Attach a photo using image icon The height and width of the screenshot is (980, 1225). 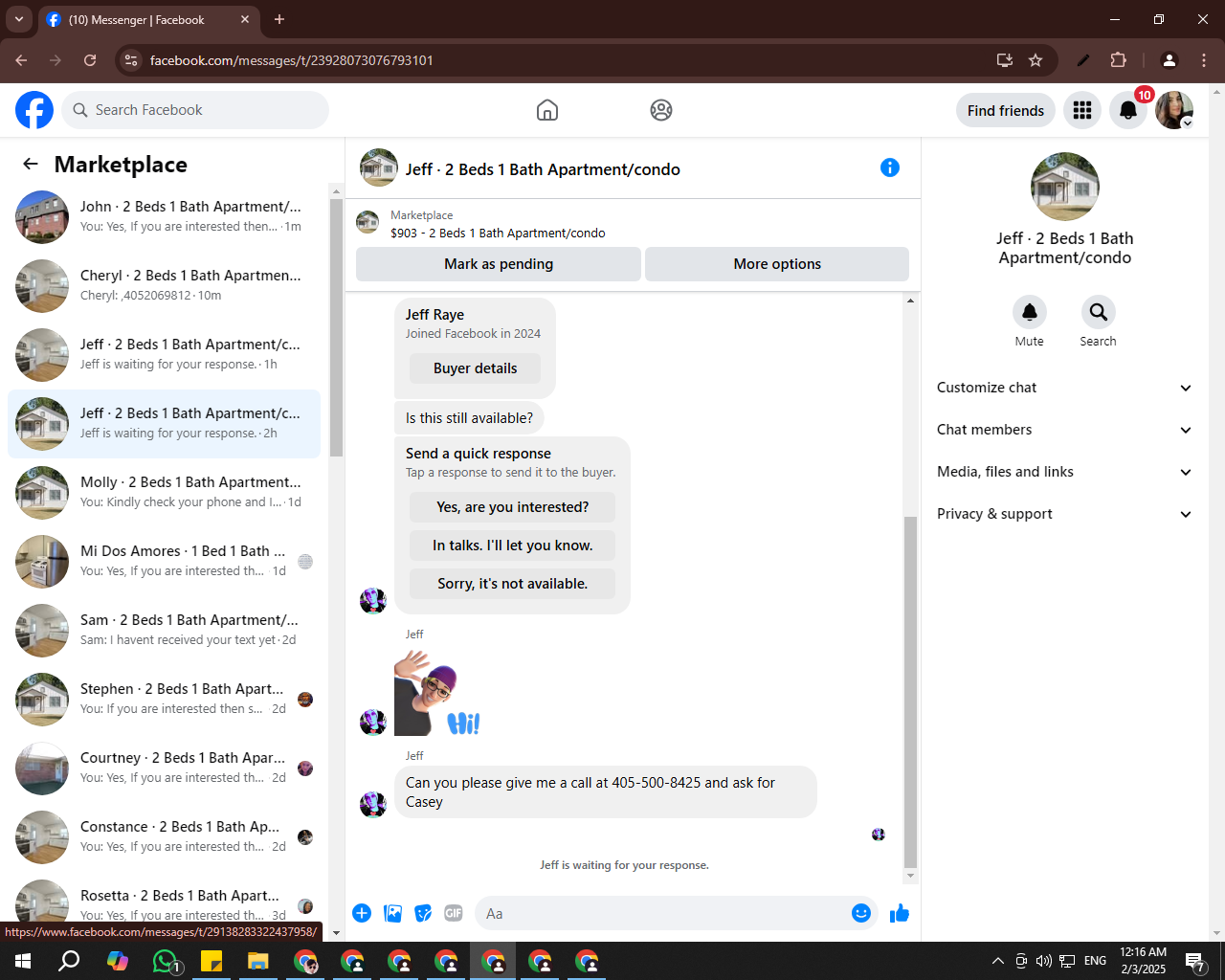click(x=392, y=913)
